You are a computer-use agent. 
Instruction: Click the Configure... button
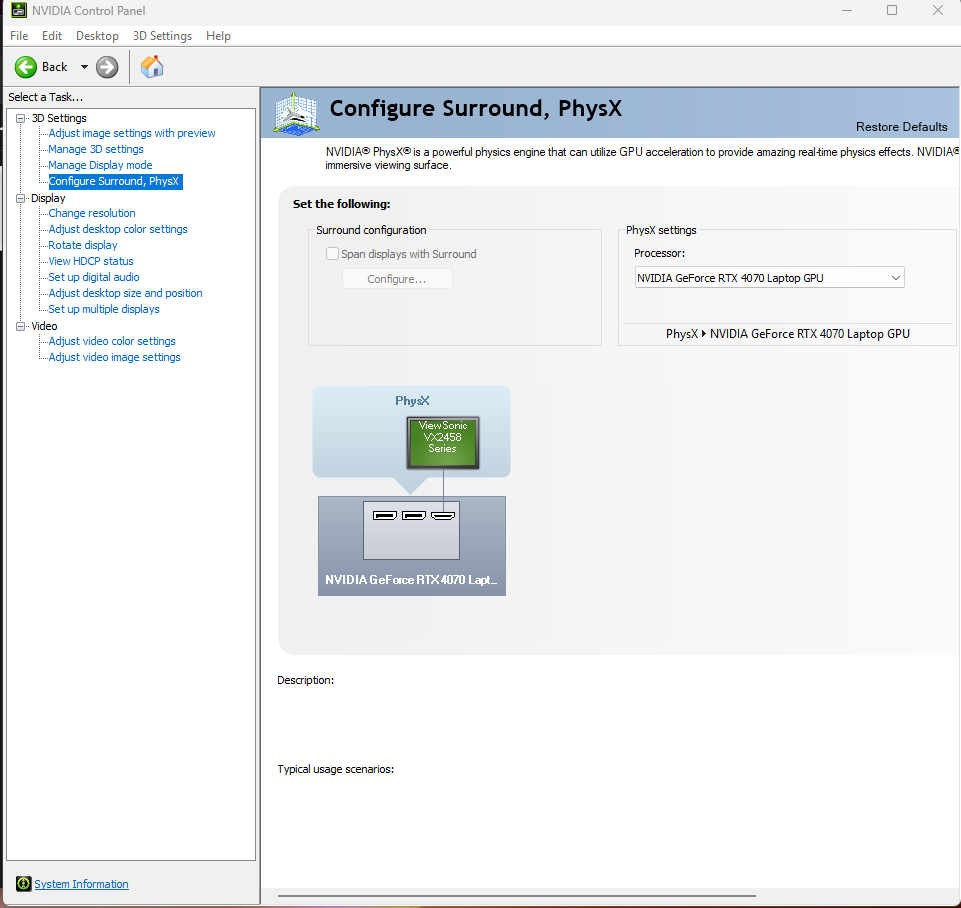pyautogui.click(x=397, y=279)
